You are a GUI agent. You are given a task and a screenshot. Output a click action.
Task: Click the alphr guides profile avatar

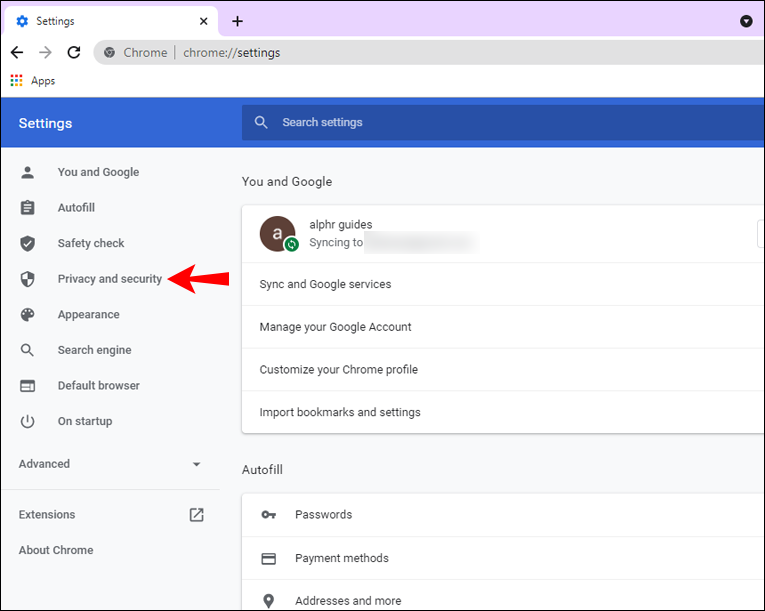coord(278,234)
